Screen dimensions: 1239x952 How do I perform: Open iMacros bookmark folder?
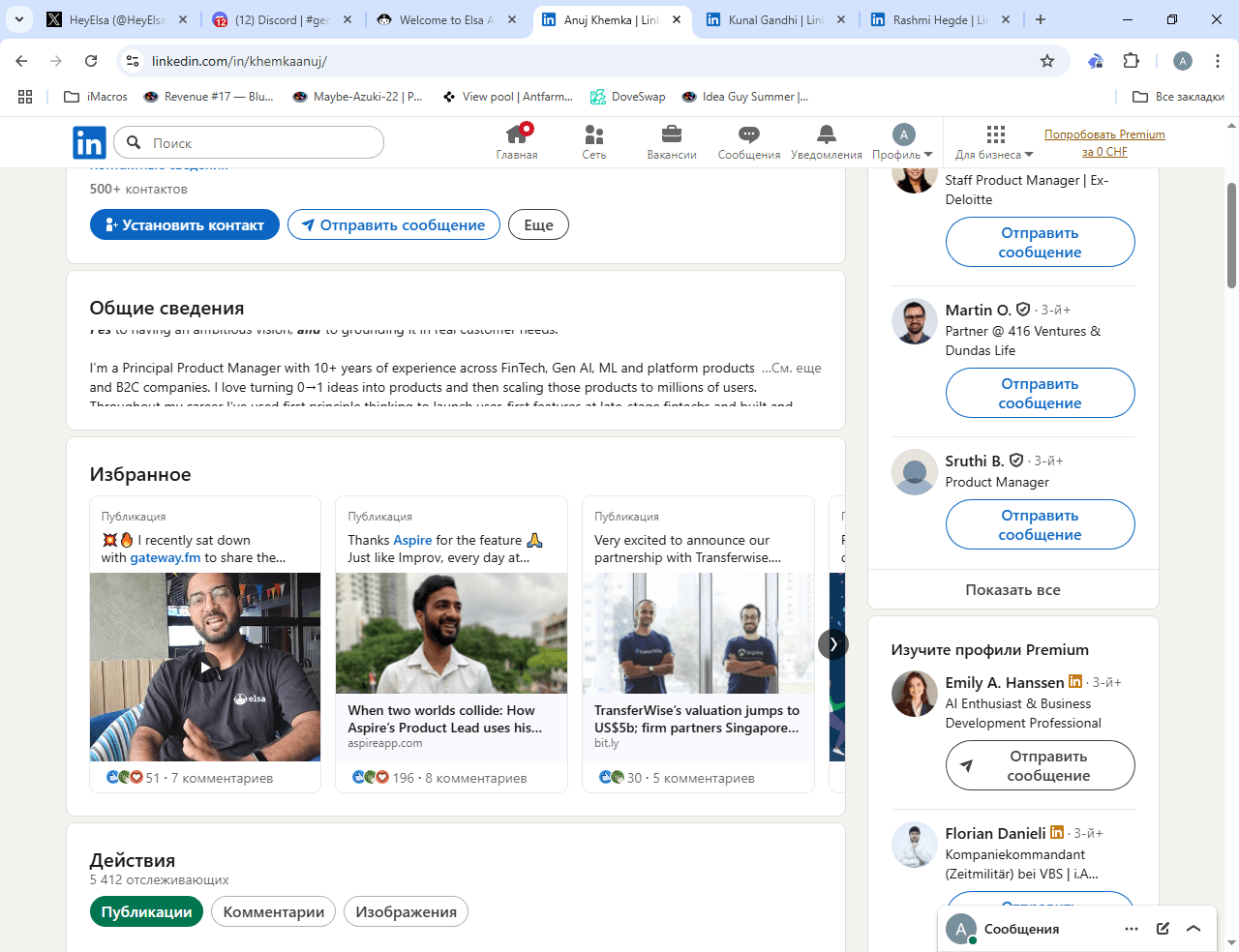(96, 97)
